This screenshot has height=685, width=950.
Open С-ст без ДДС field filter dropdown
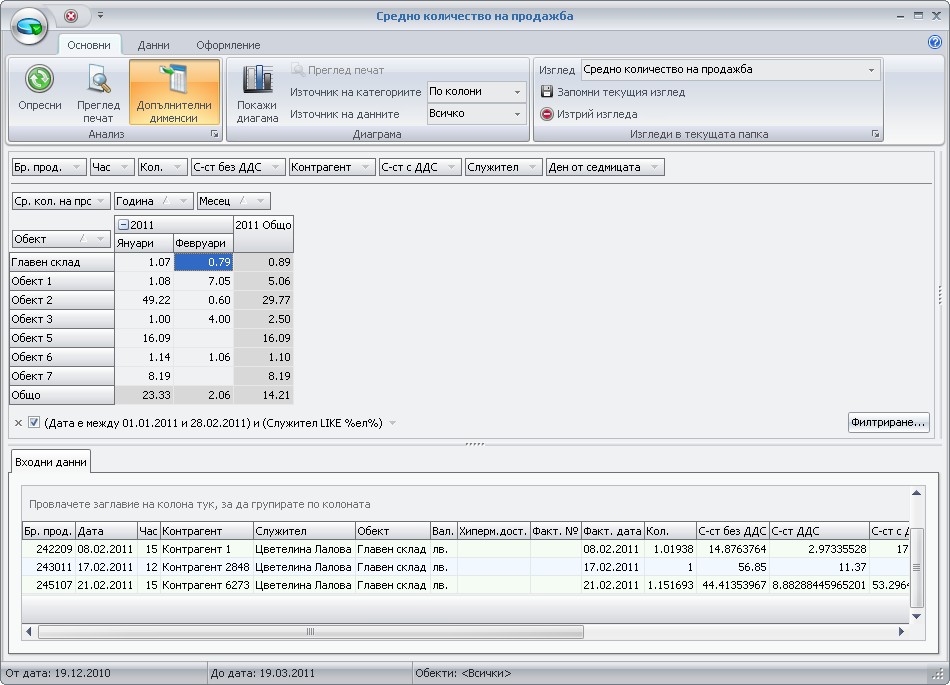tap(276, 167)
